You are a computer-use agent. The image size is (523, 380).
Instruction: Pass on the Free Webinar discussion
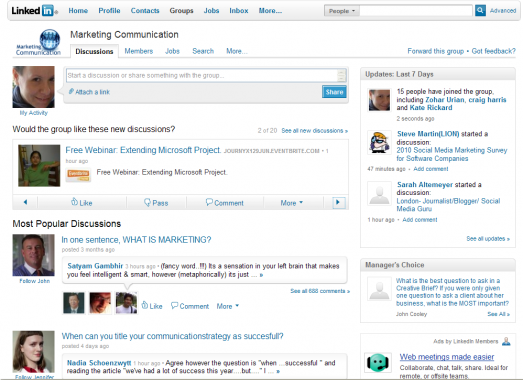pos(156,203)
